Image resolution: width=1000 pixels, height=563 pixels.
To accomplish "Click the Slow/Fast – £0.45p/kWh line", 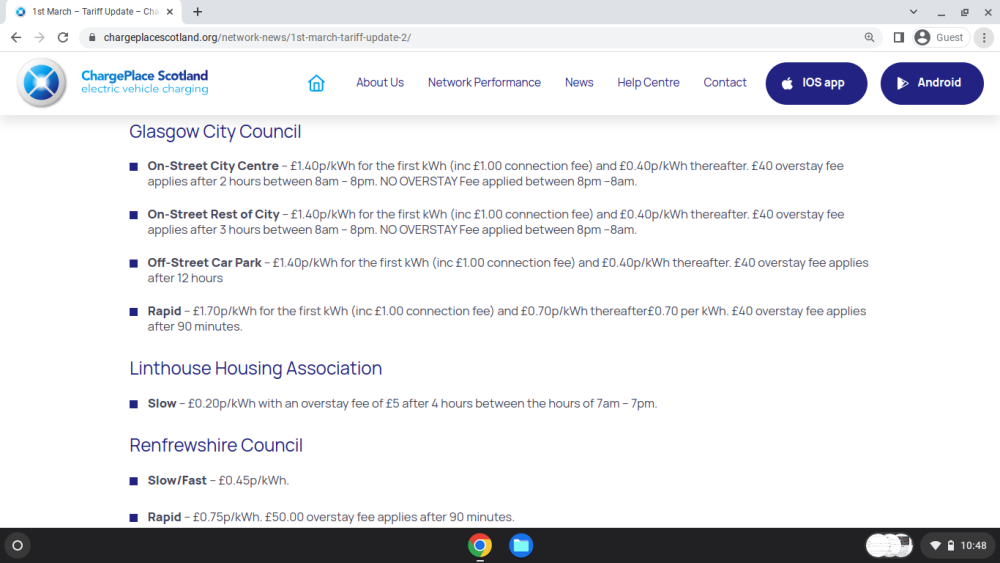I will point(218,481).
